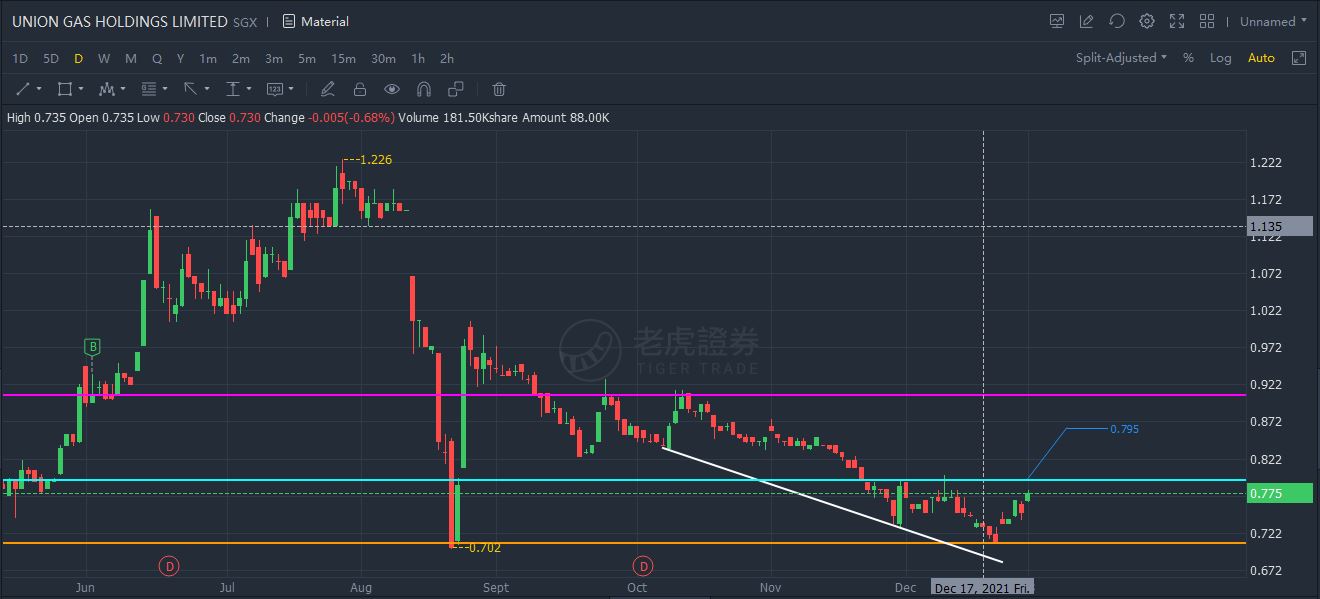Toggle percent scale mode
Screen dimensions: 1320x599
(x=1188, y=58)
